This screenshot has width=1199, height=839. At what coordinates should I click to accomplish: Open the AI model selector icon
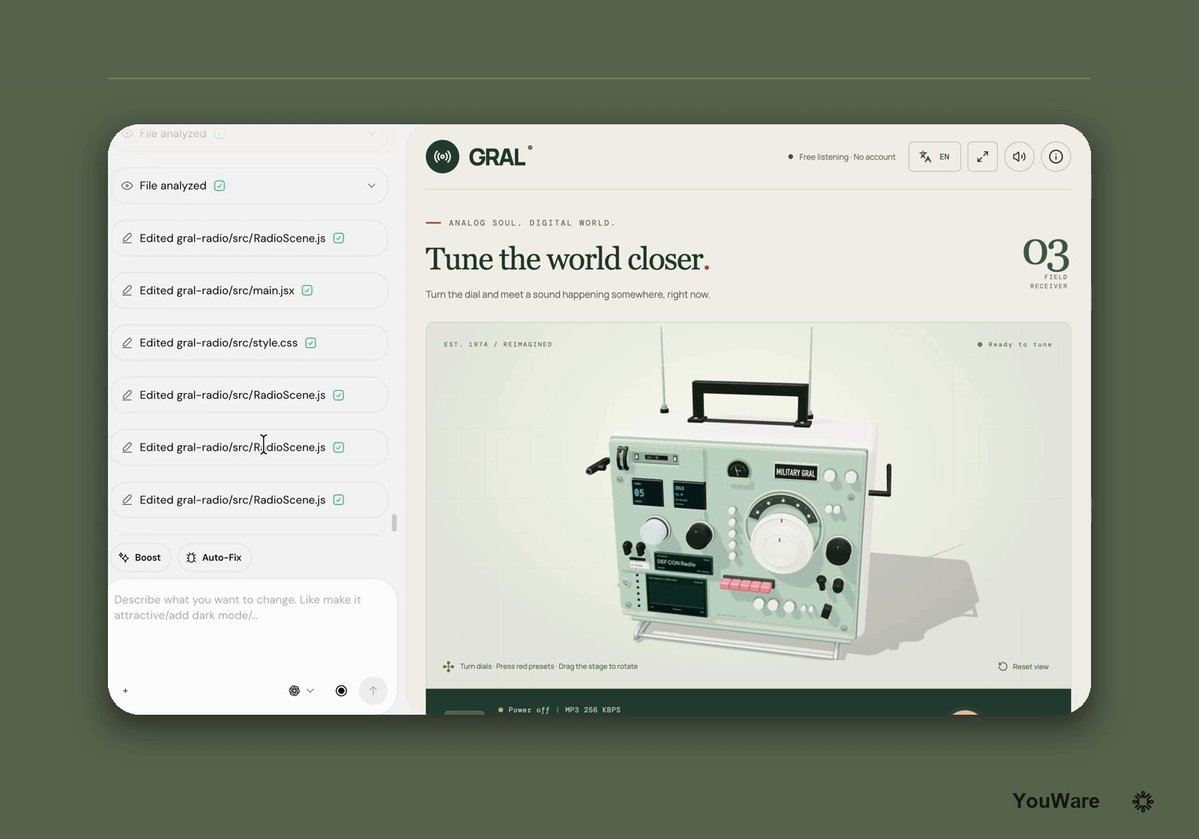pyautogui.click(x=294, y=691)
